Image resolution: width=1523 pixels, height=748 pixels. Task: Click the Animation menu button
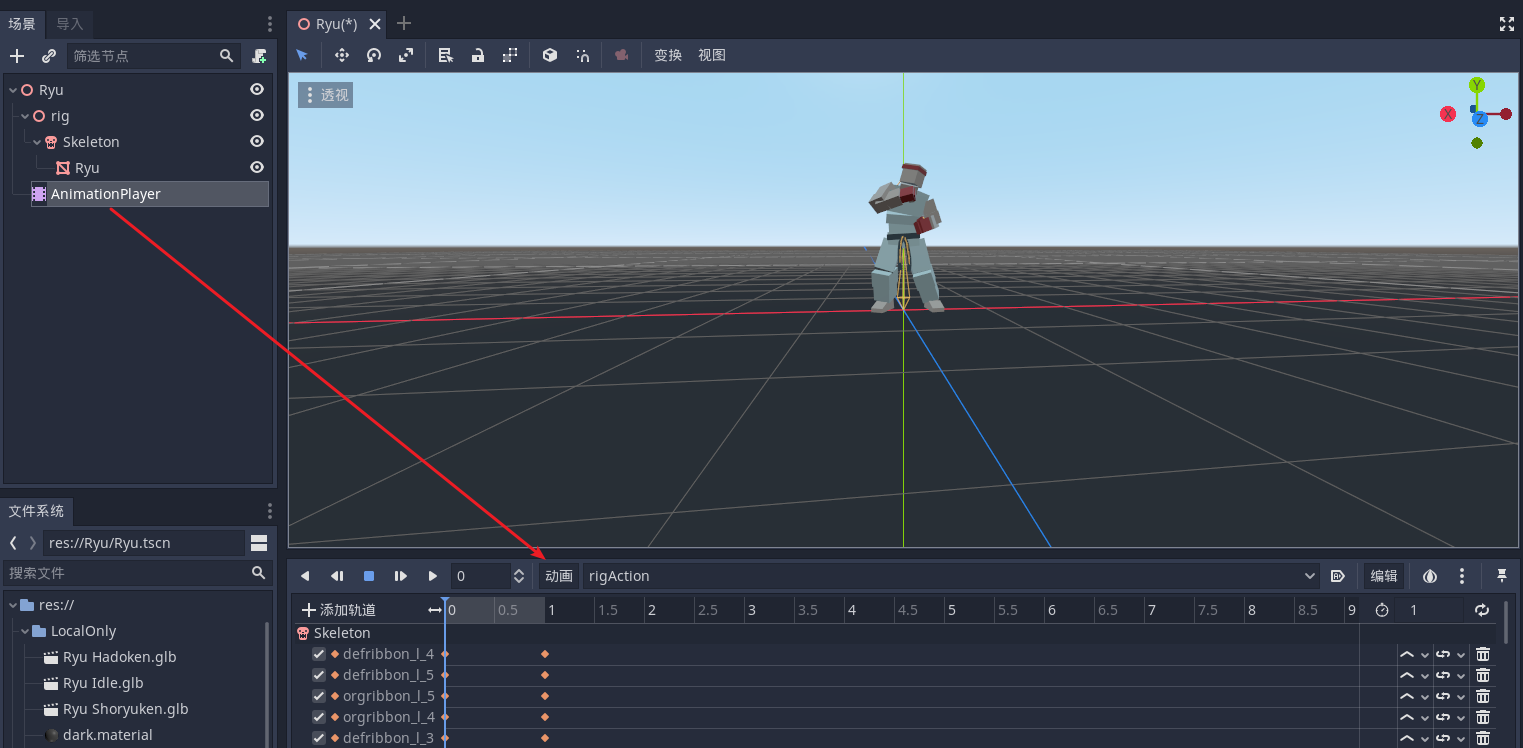559,576
